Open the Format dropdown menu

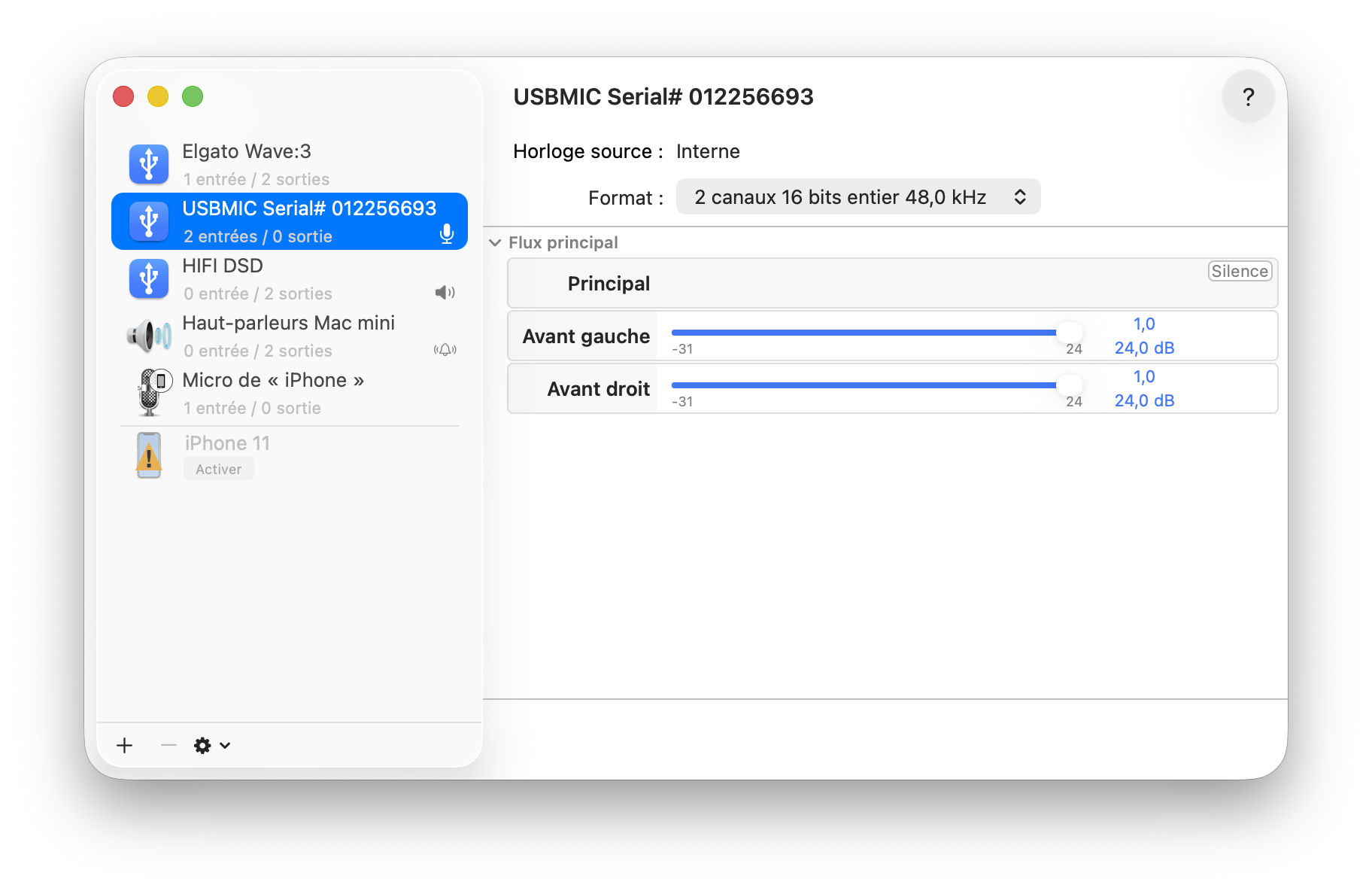pos(857,197)
